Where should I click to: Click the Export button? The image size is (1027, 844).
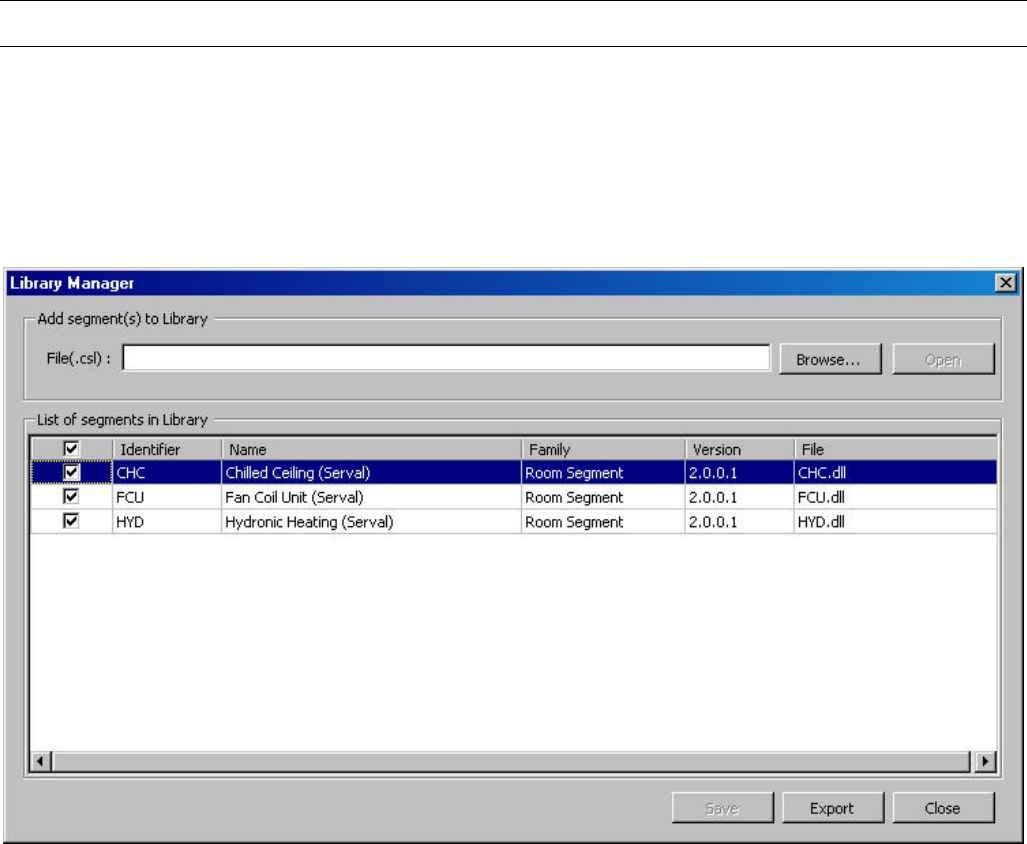point(831,808)
